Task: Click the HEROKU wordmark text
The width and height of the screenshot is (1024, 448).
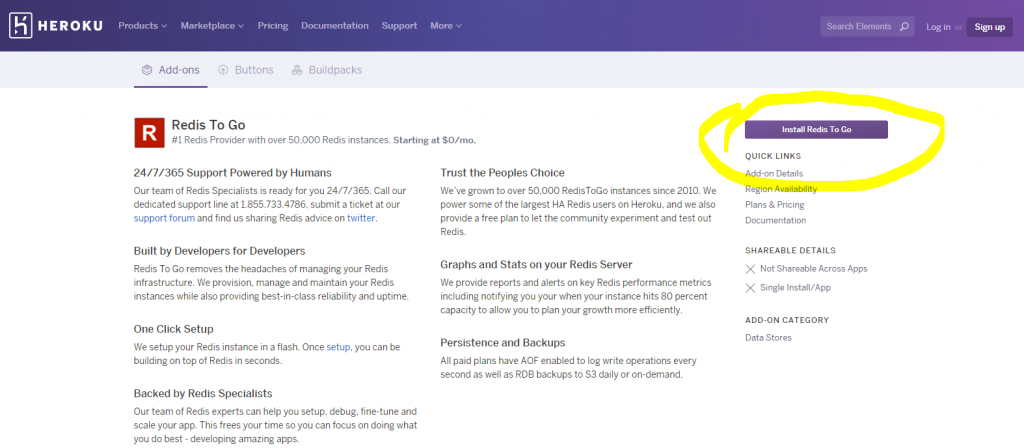Action: tap(70, 26)
